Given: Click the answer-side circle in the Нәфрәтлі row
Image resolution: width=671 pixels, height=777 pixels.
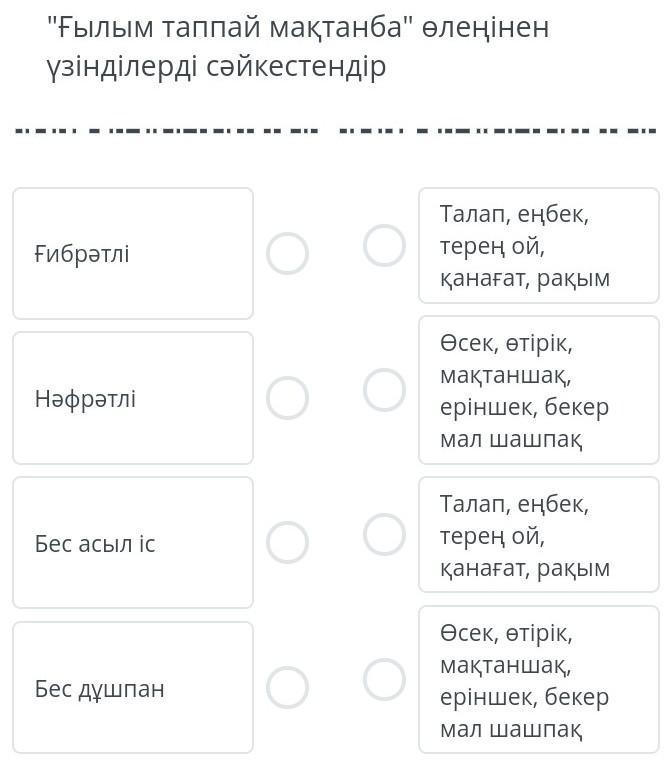Looking at the screenshot, I should point(384,390).
